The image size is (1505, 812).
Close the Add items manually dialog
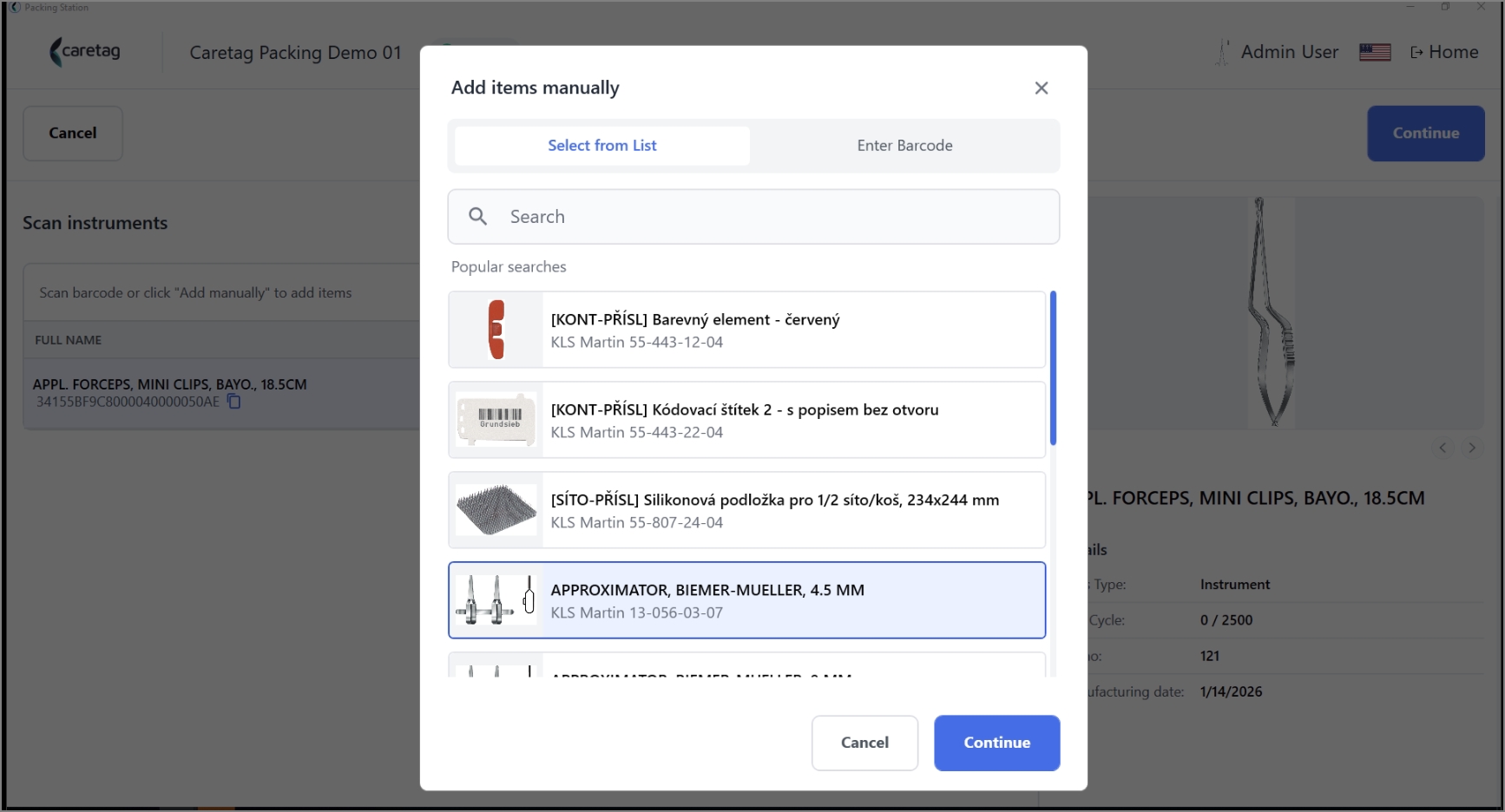1042,88
